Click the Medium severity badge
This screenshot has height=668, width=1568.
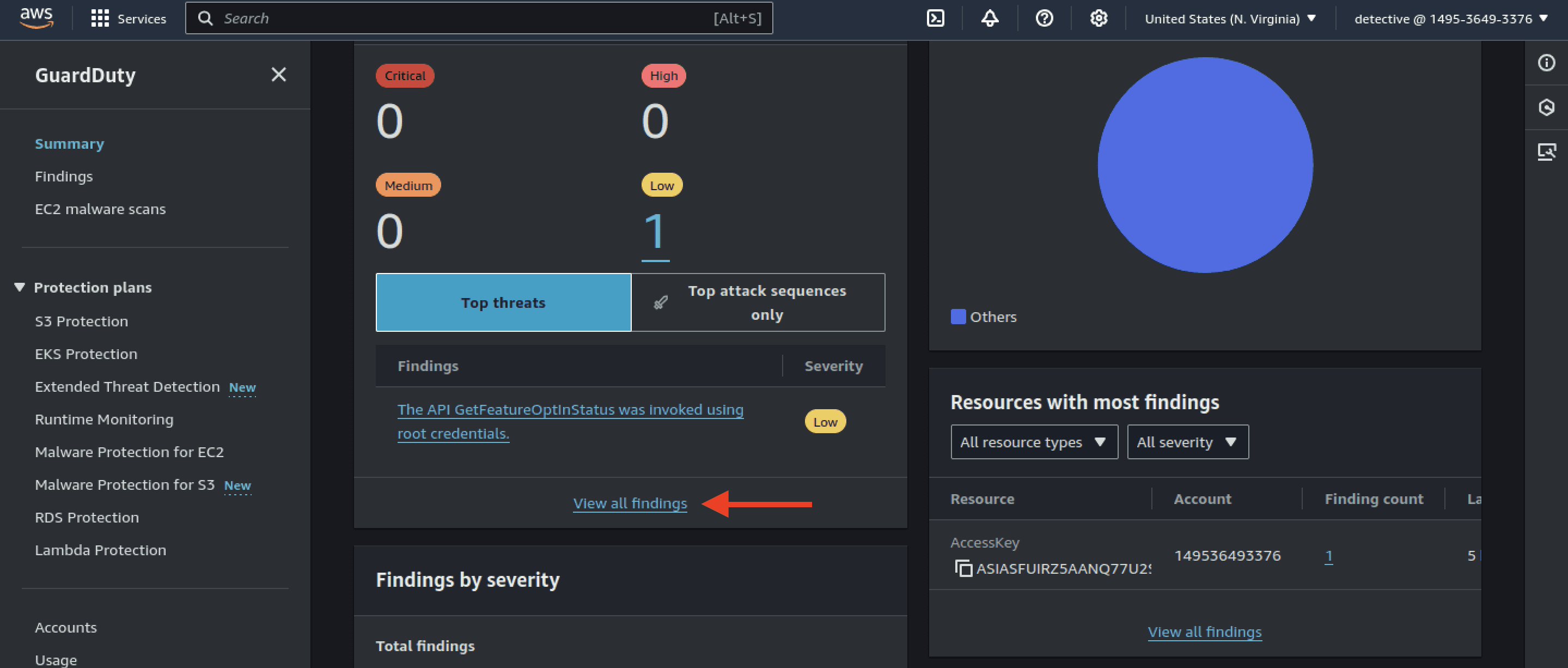click(408, 185)
